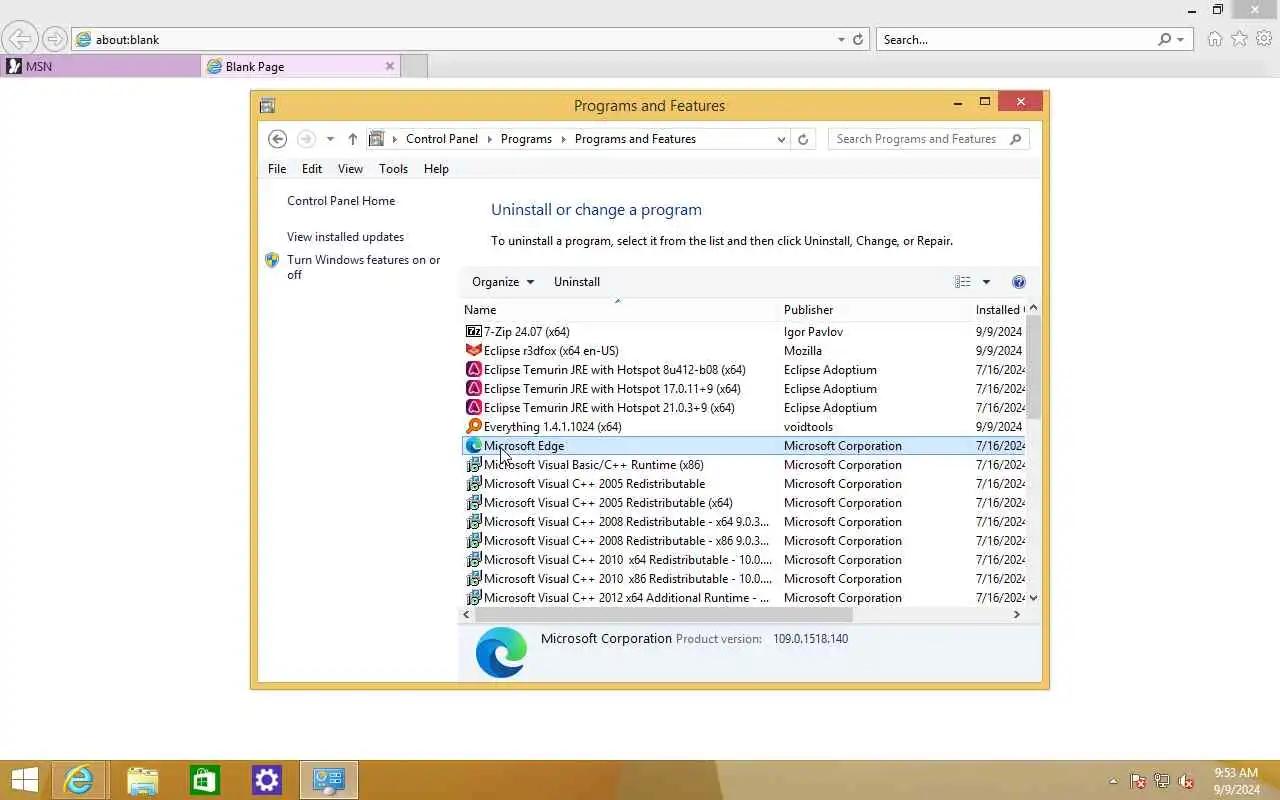Select the Everything 1.4.1.1024 search icon

(x=474, y=426)
